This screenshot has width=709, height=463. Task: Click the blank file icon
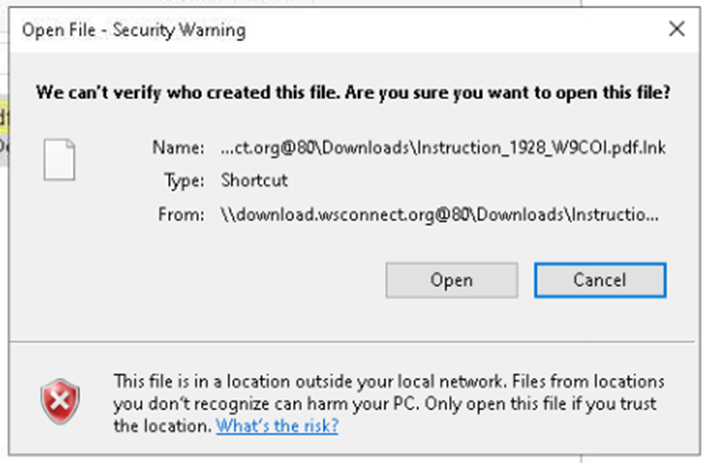pyautogui.click(x=59, y=160)
